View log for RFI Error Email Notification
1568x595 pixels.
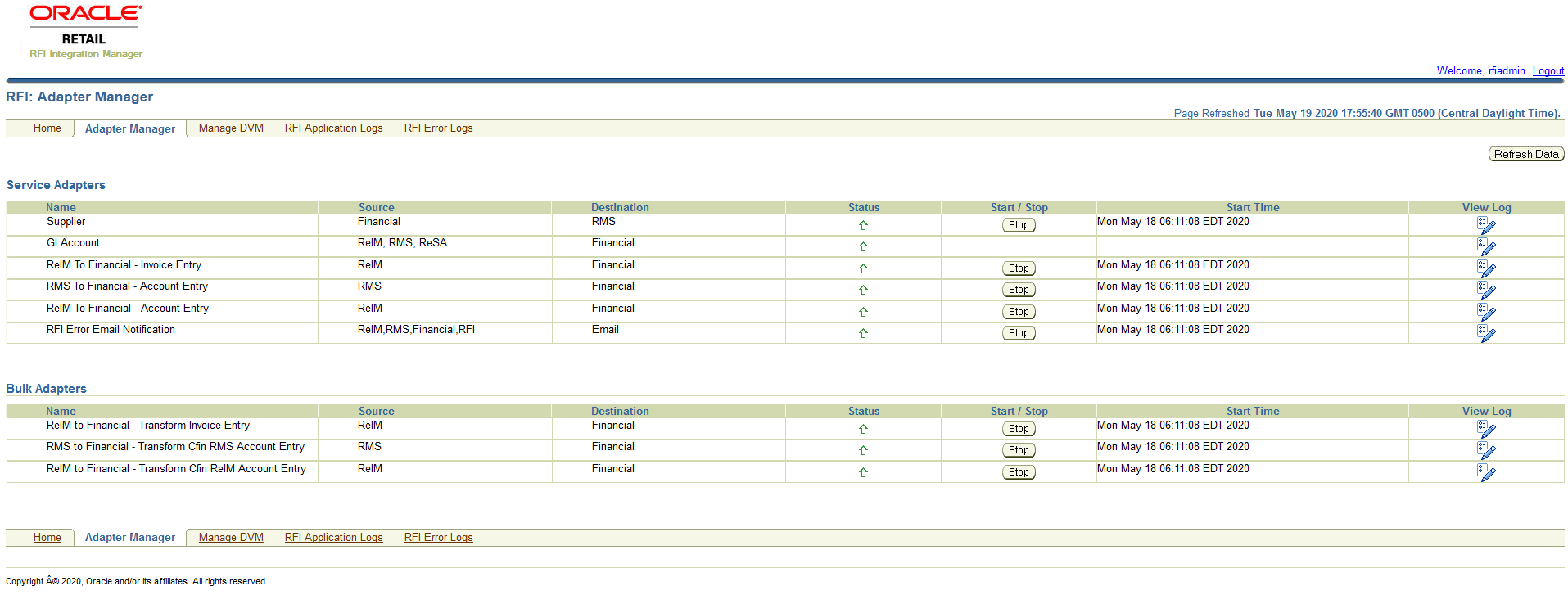(x=1486, y=333)
